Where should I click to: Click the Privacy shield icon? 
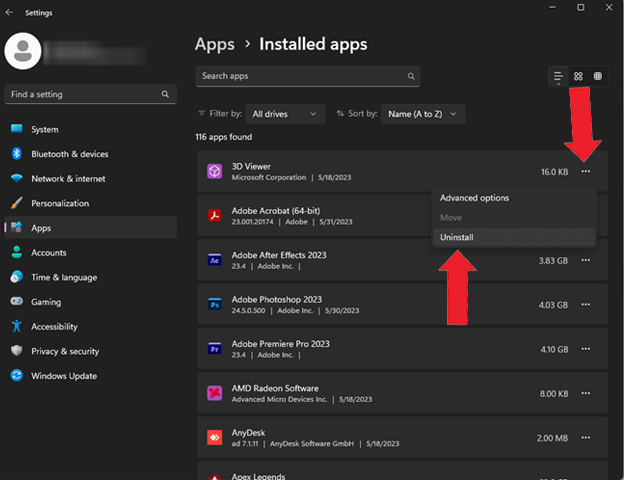[x=17, y=351]
